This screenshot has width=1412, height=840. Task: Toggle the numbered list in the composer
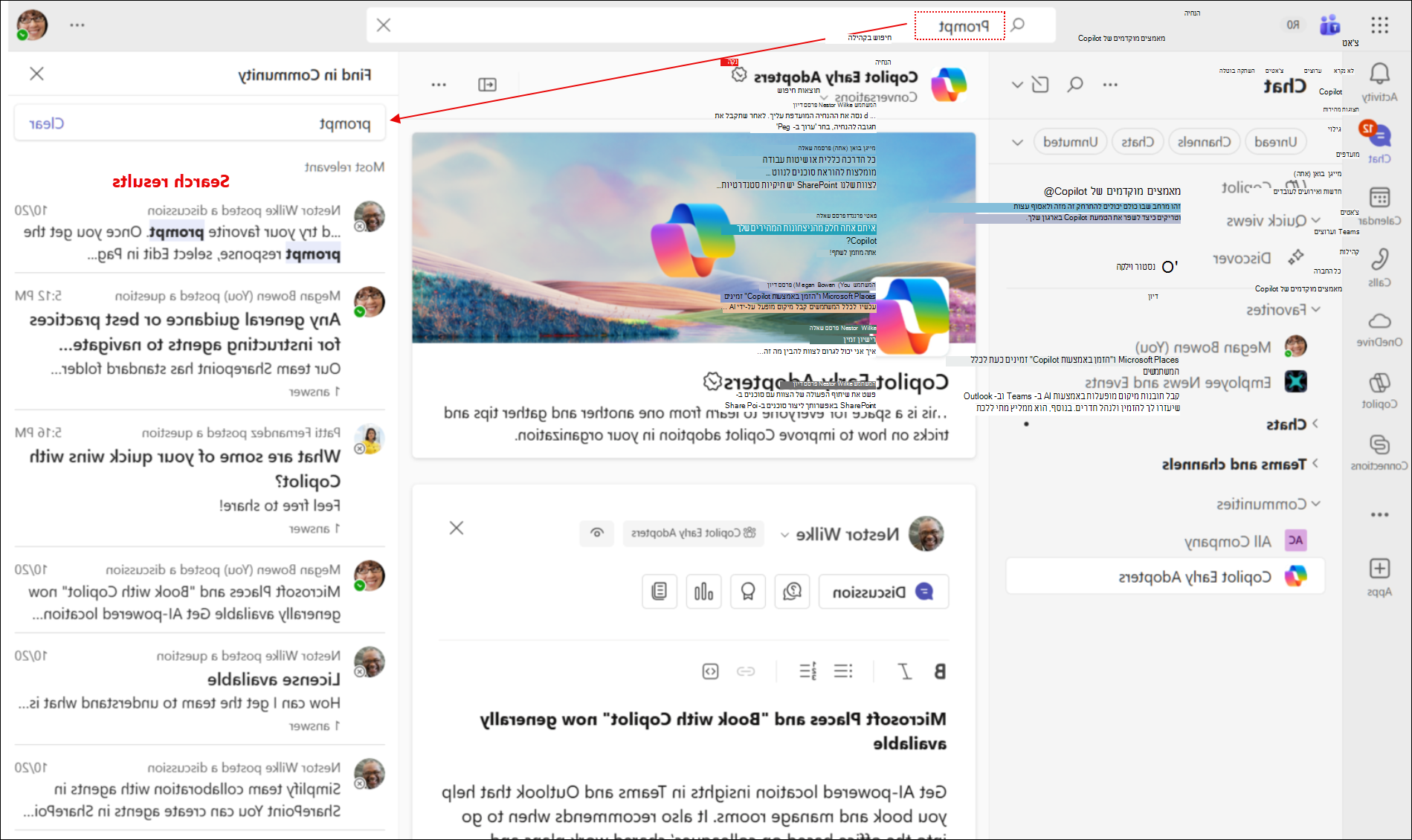click(807, 671)
